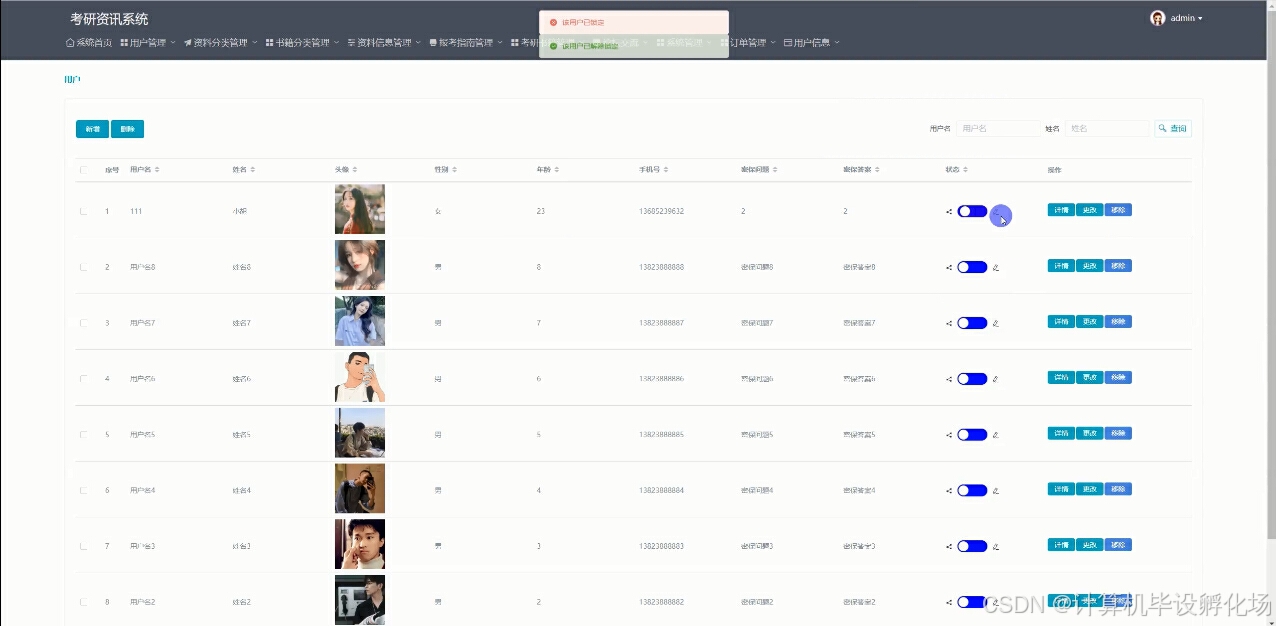Sort by 密保答案 using header arrows
1276x626 pixels.
[877, 170]
